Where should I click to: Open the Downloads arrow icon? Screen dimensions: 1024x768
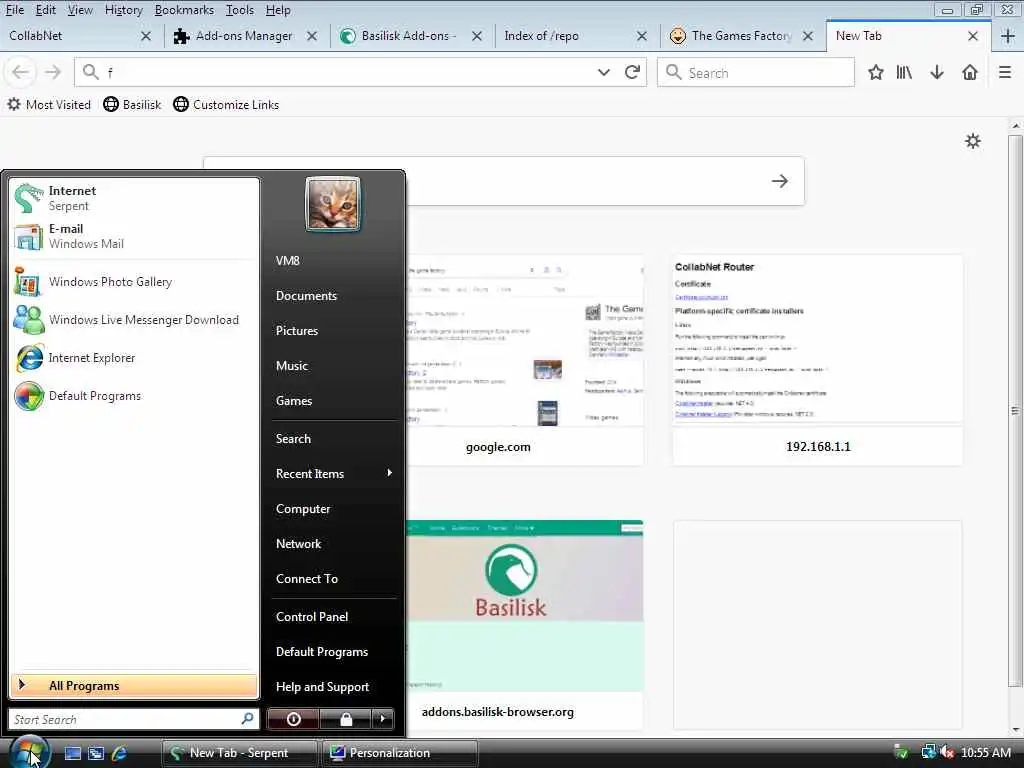click(937, 72)
